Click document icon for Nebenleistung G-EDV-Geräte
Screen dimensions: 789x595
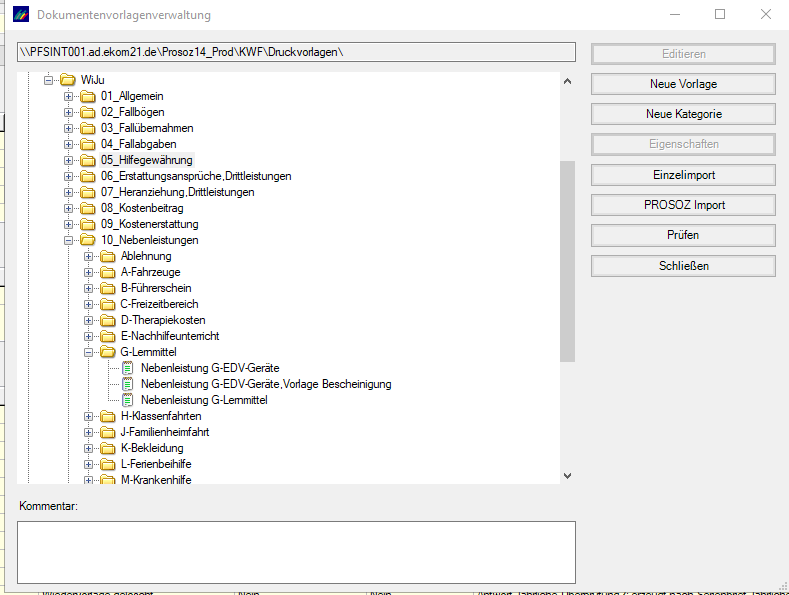pyautogui.click(x=127, y=368)
